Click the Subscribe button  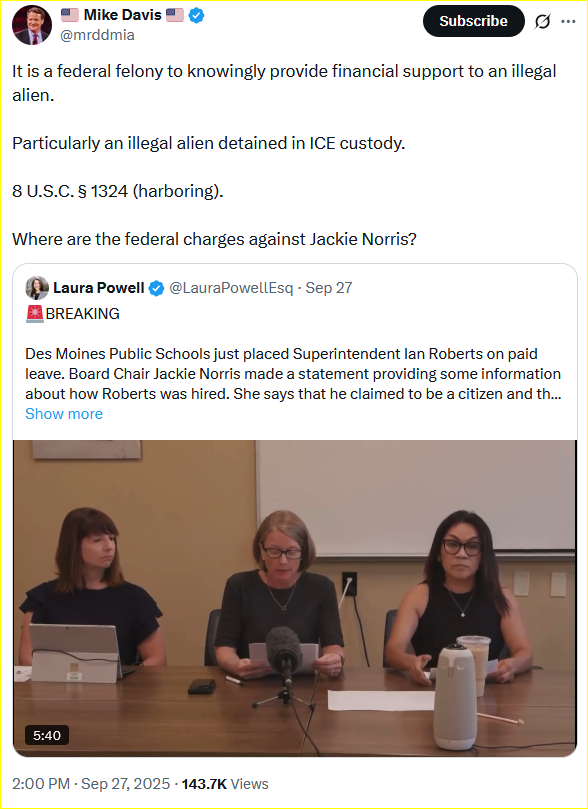point(473,21)
